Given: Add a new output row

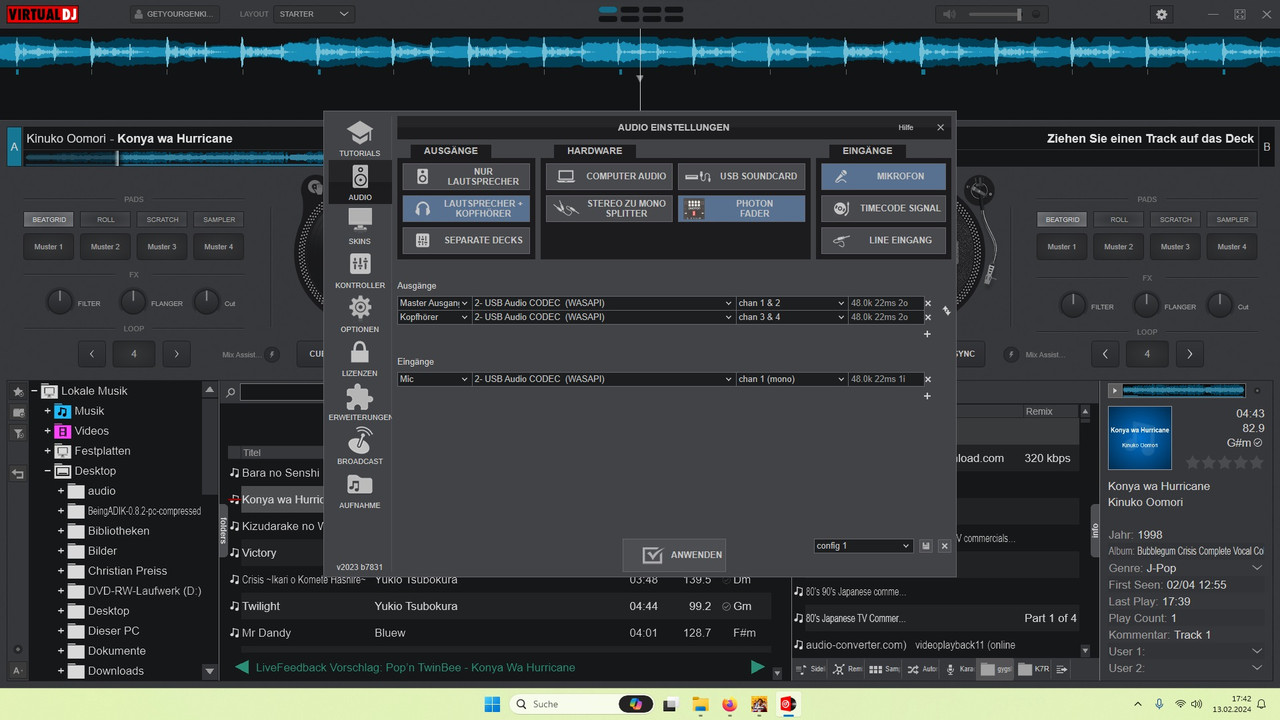Looking at the screenshot, I should coord(927,334).
